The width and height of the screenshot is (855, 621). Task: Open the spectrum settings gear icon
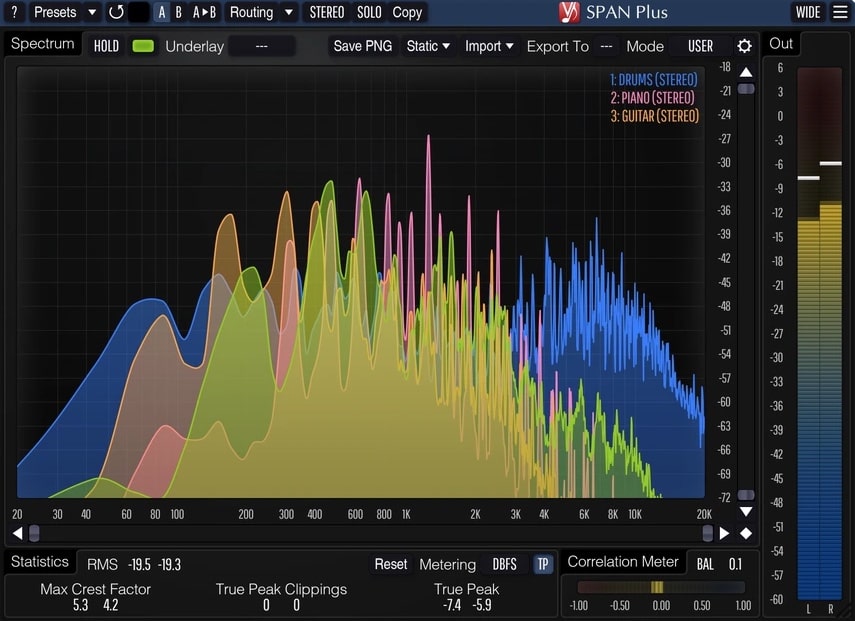click(x=744, y=46)
